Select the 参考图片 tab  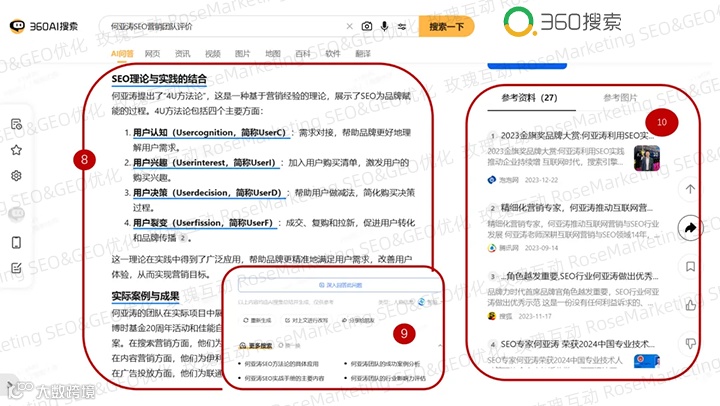[x=620, y=98]
